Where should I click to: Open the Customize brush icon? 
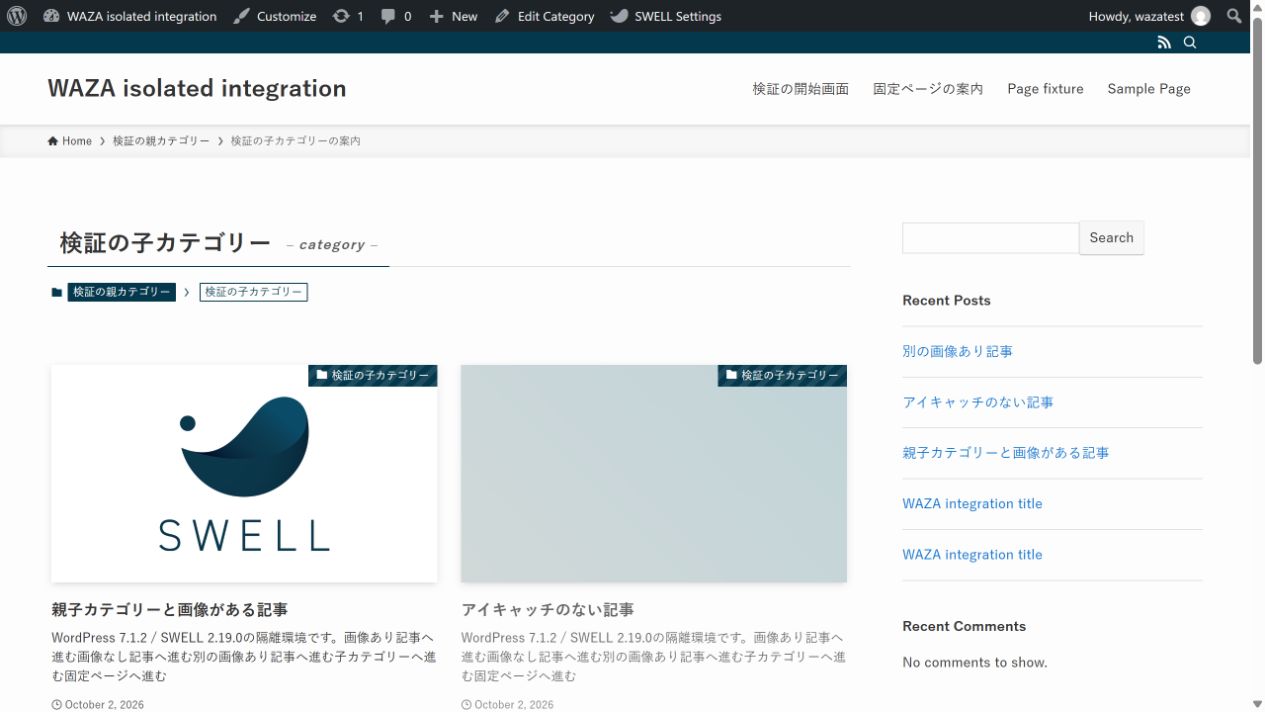[x=242, y=16]
